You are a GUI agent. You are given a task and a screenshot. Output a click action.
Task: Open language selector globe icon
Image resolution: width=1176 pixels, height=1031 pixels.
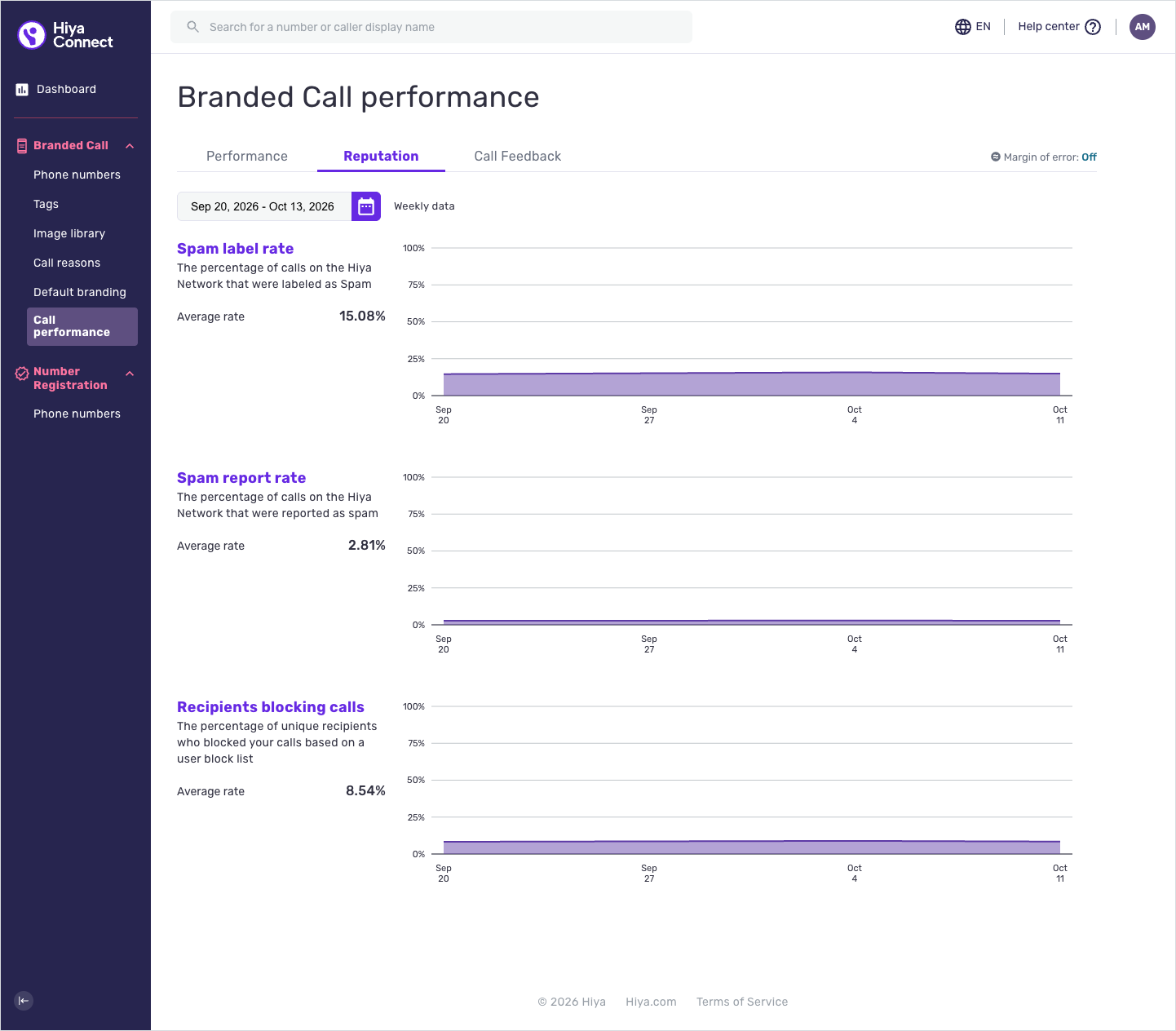pos(963,27)
